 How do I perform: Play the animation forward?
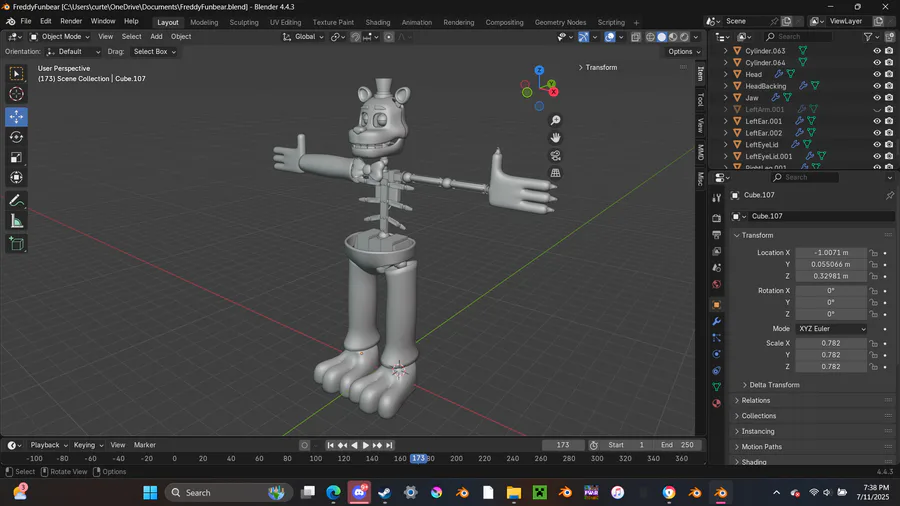tap(366, 445)
